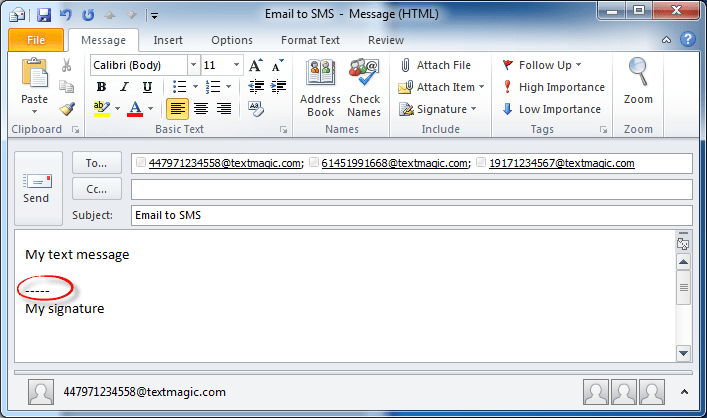The width and height of the screenshot is (707, 418).
Task: Collapse the ribbon with caret icon
Action: [666, 40]
